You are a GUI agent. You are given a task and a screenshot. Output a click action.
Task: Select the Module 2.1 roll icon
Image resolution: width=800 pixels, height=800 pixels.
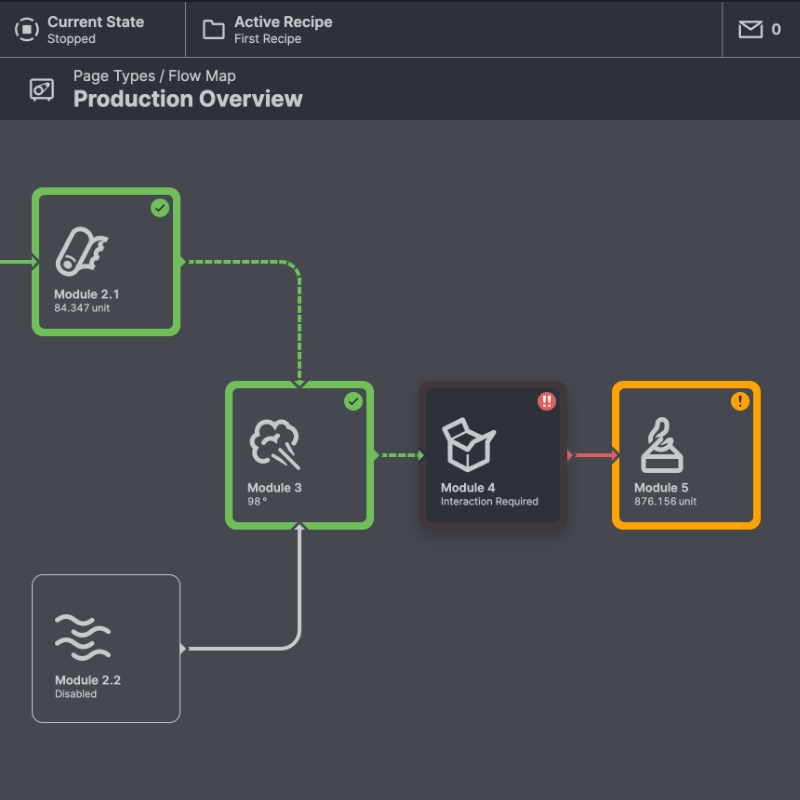(x=82, y=252)
